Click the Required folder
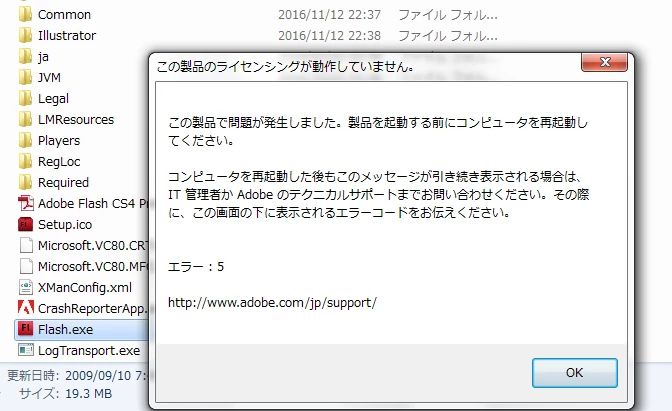672x411 pixels. pyautogui.click(x=54, y=183)
